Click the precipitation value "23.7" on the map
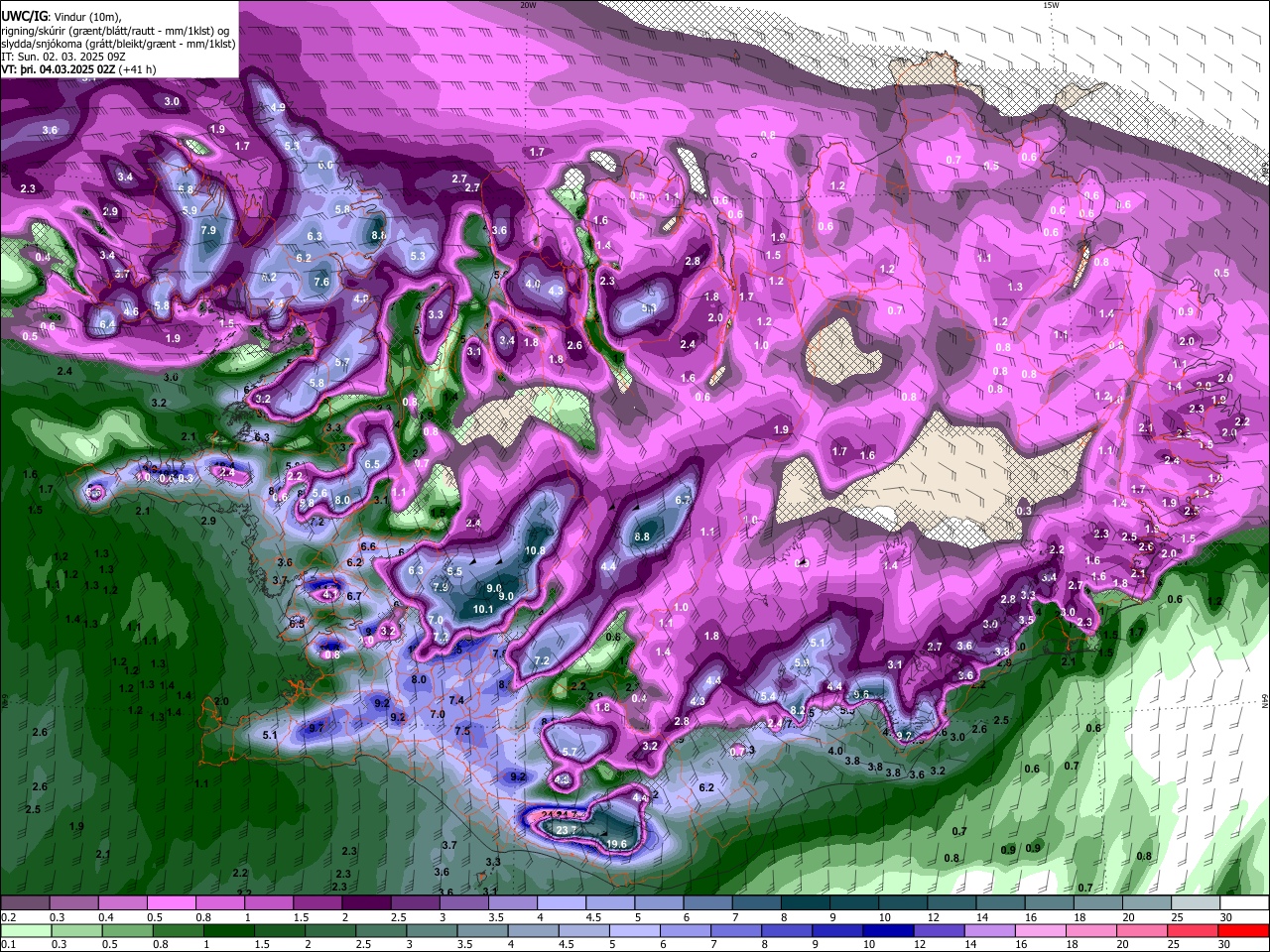This screenshot has height=952, width=1270. (x=567, y=830)
